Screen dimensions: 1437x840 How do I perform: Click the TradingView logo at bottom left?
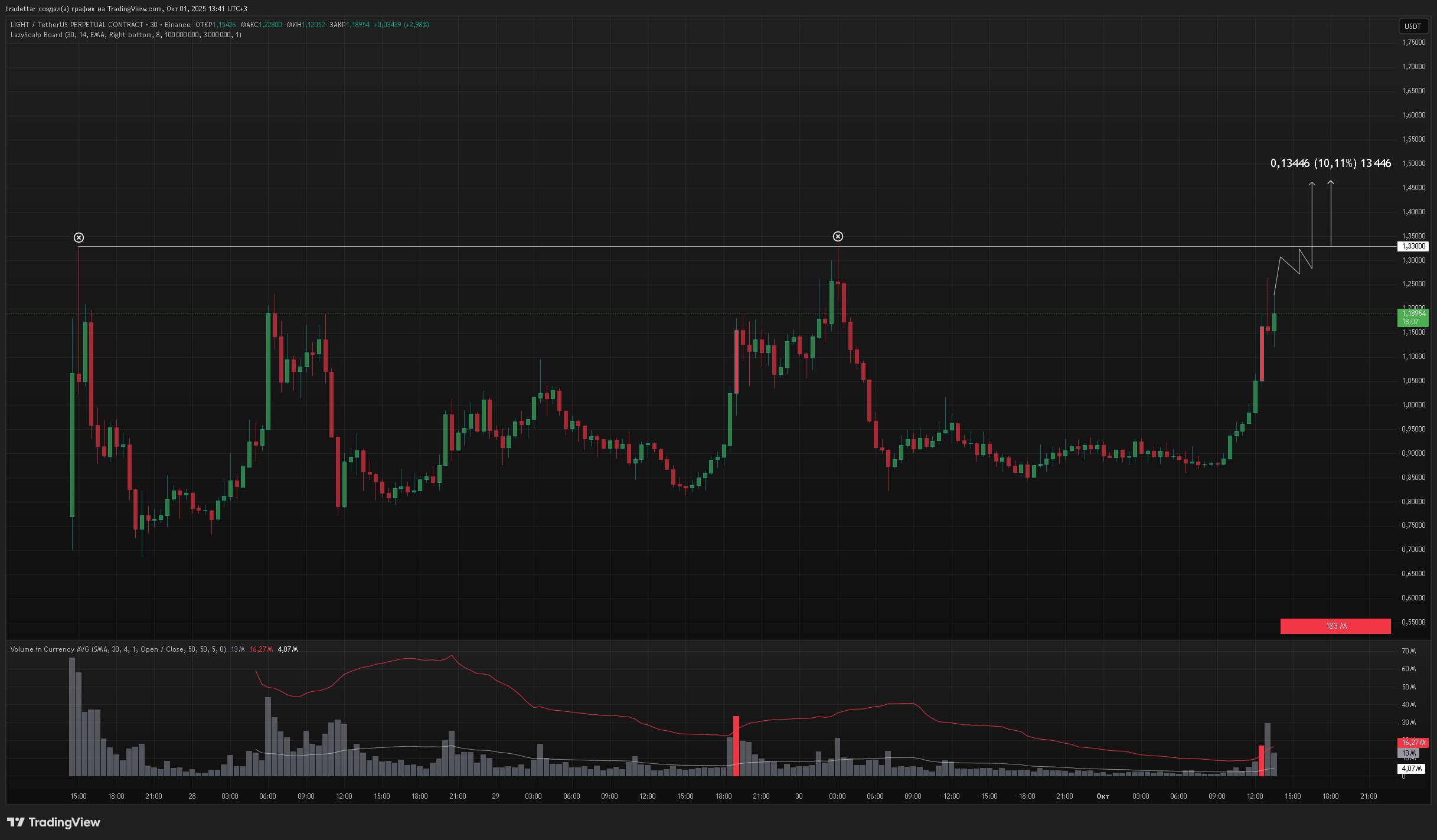pos(54,822)
